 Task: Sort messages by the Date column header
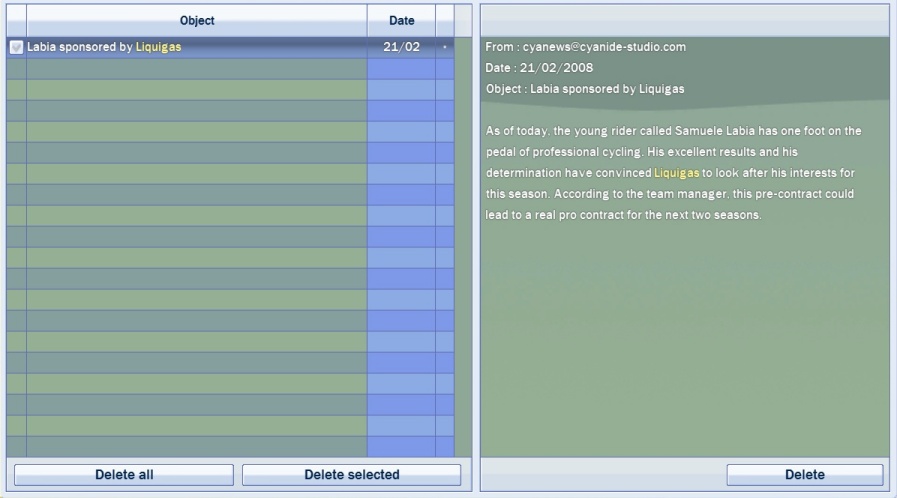[401, 20]
